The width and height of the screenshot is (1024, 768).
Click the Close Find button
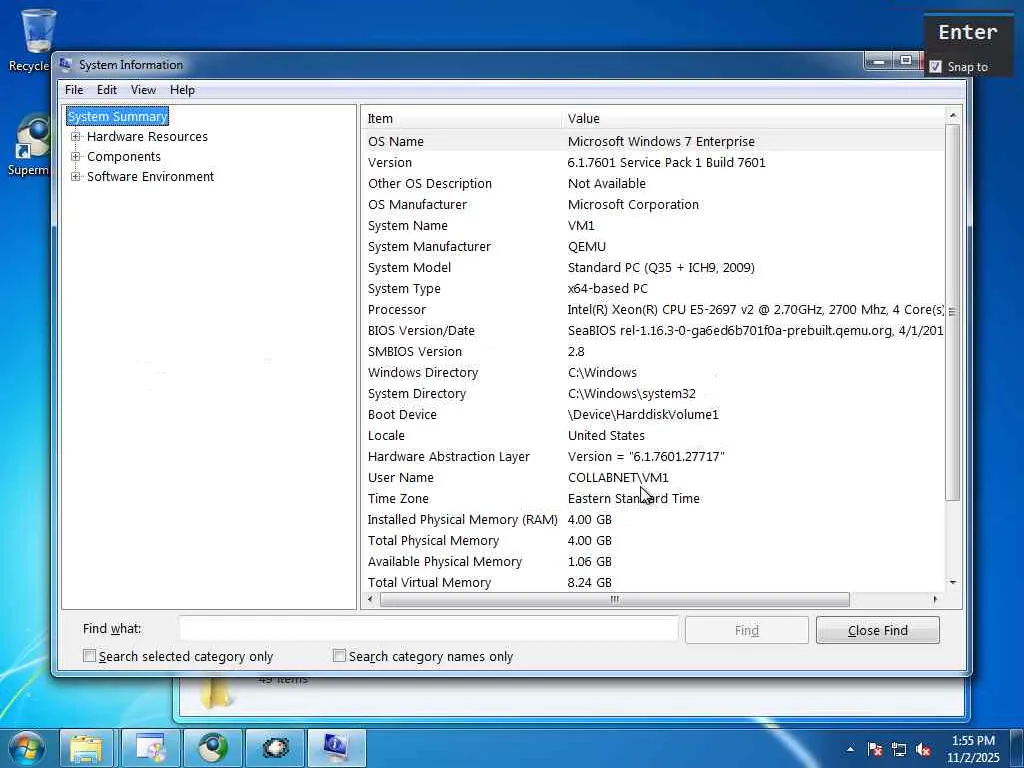877,630
